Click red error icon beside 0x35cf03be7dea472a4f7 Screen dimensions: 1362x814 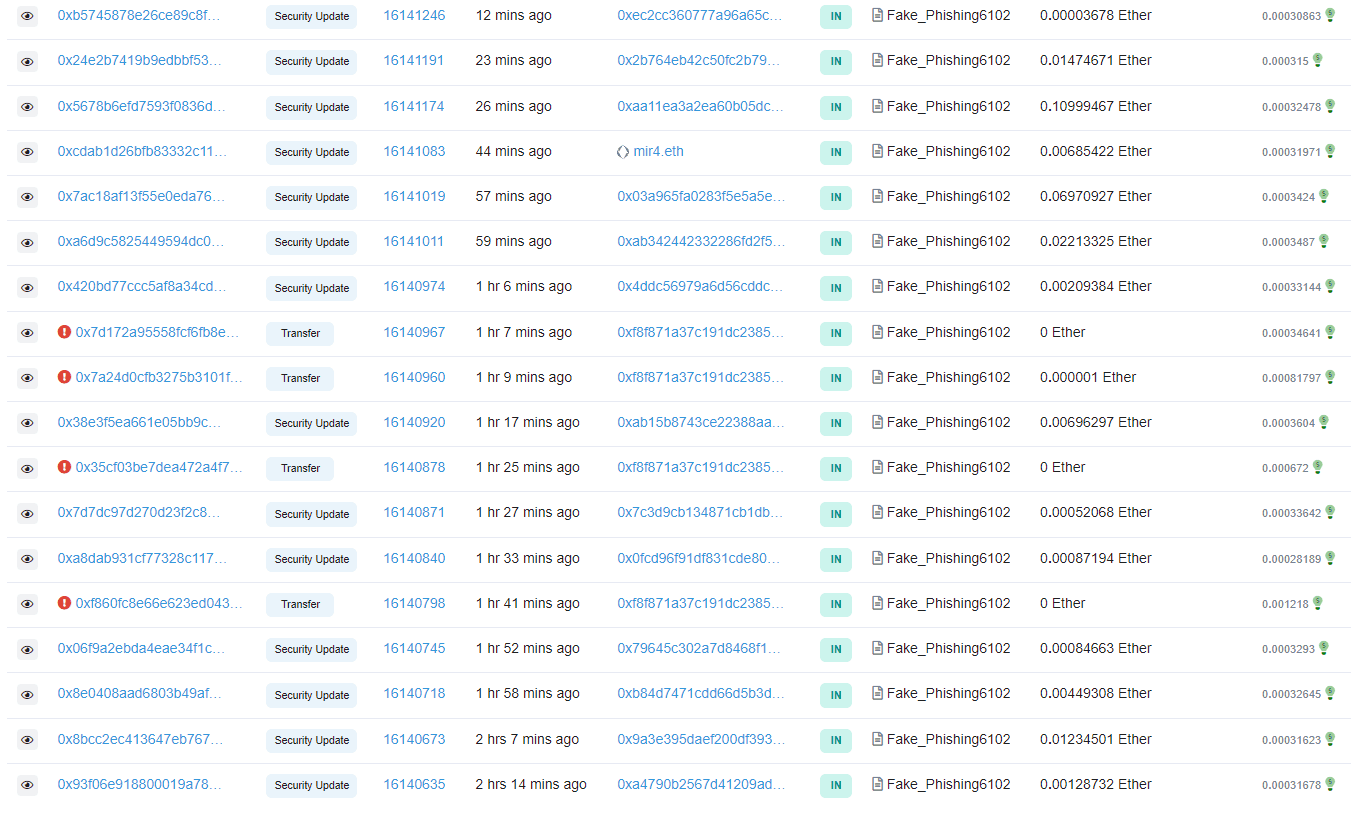click(65, 467)
